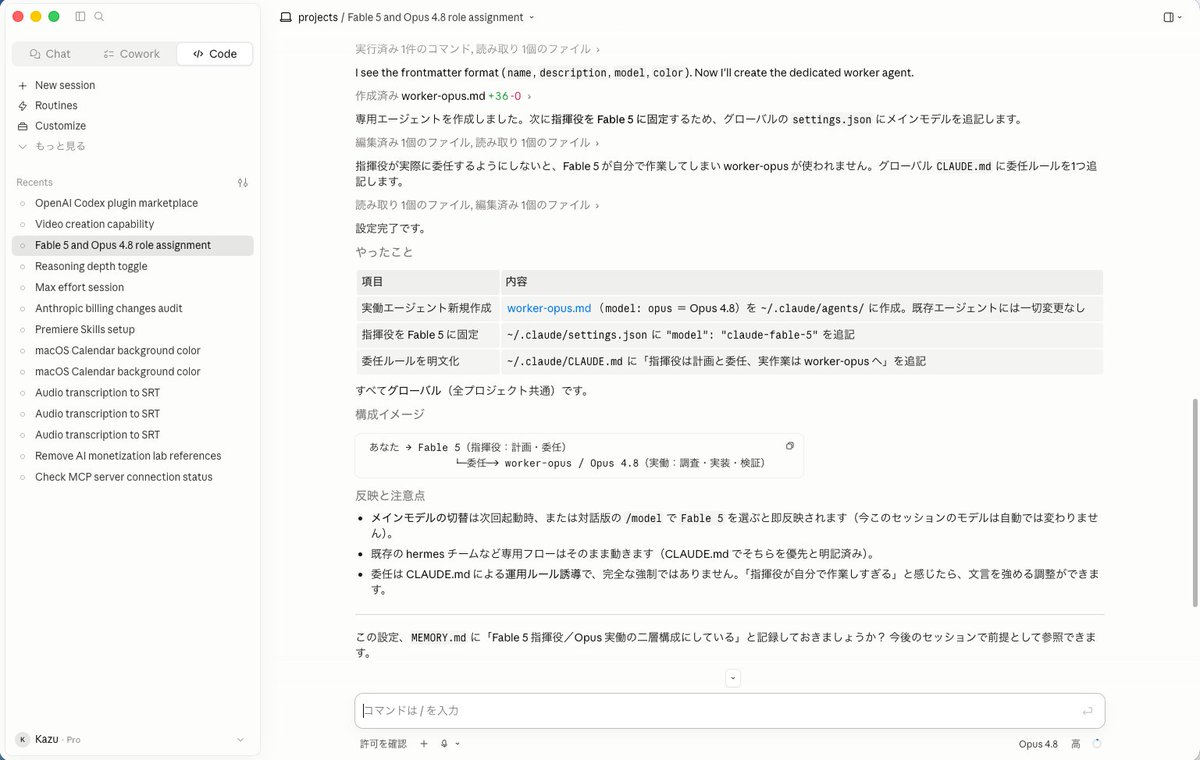Image resolution: width=1200 pixels, height=760 pixels.
Task: Change the 高 effort level
Action: pos(1076,744)
